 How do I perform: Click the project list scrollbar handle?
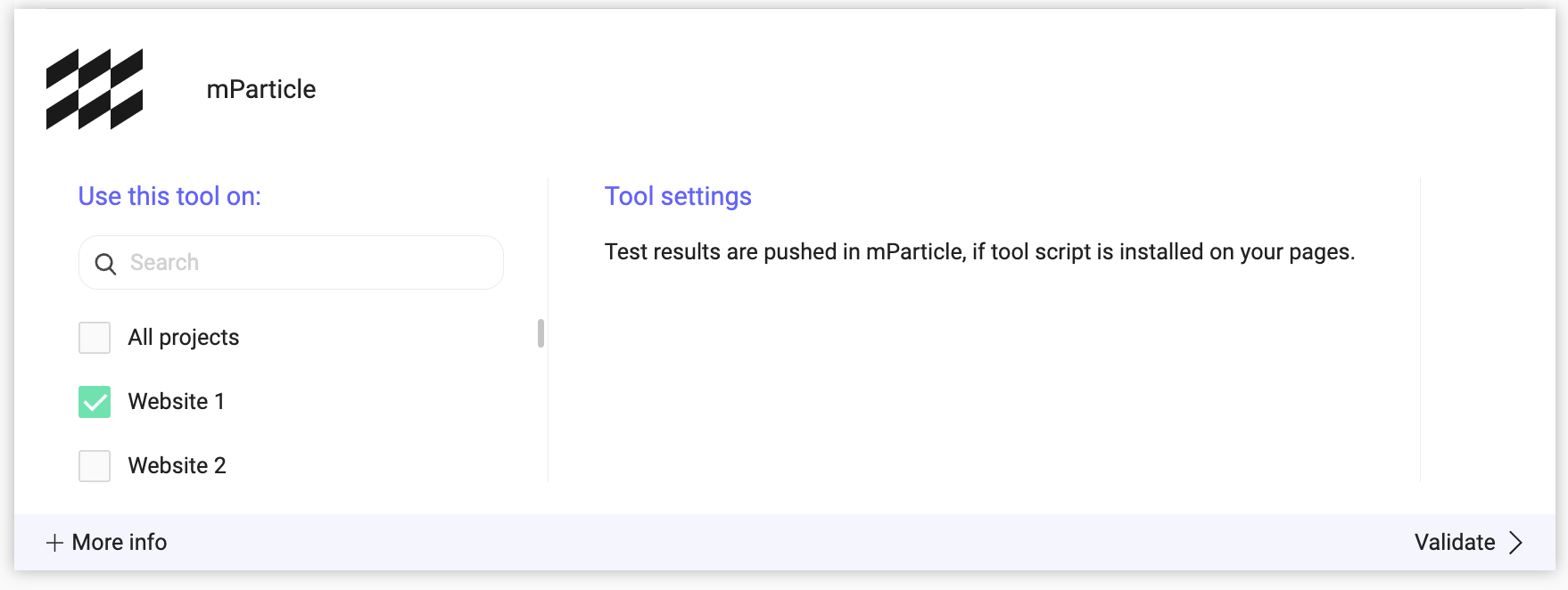(541, 333)
